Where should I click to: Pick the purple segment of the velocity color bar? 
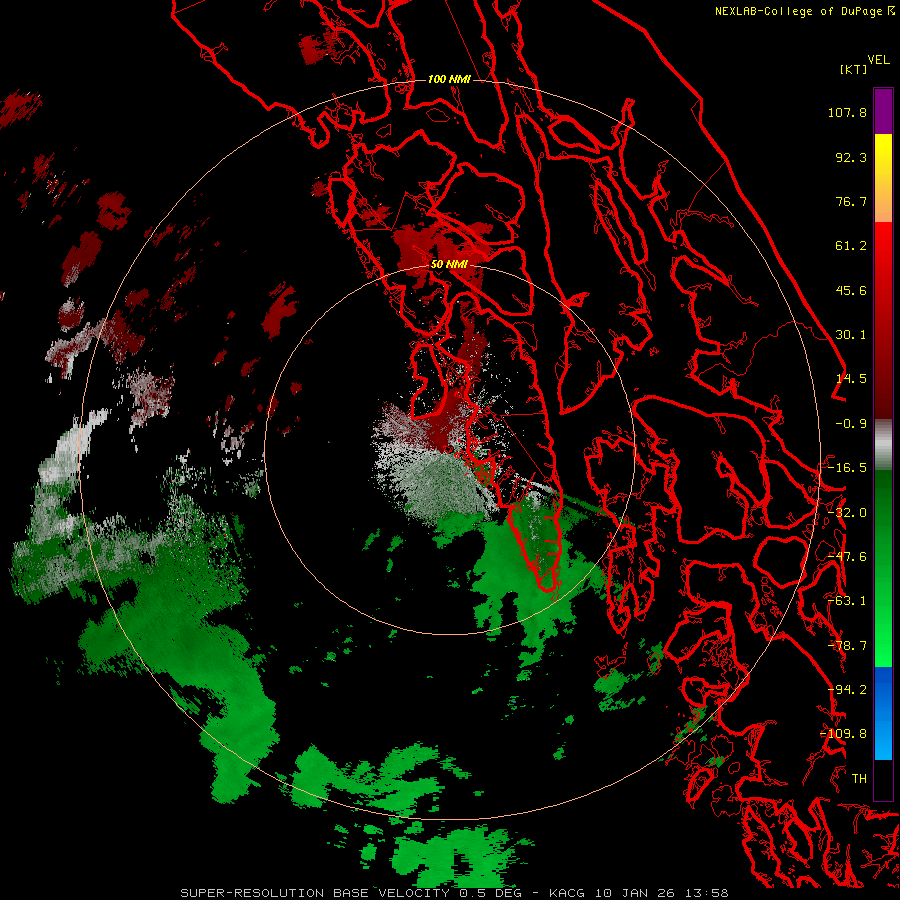point(883,111)
